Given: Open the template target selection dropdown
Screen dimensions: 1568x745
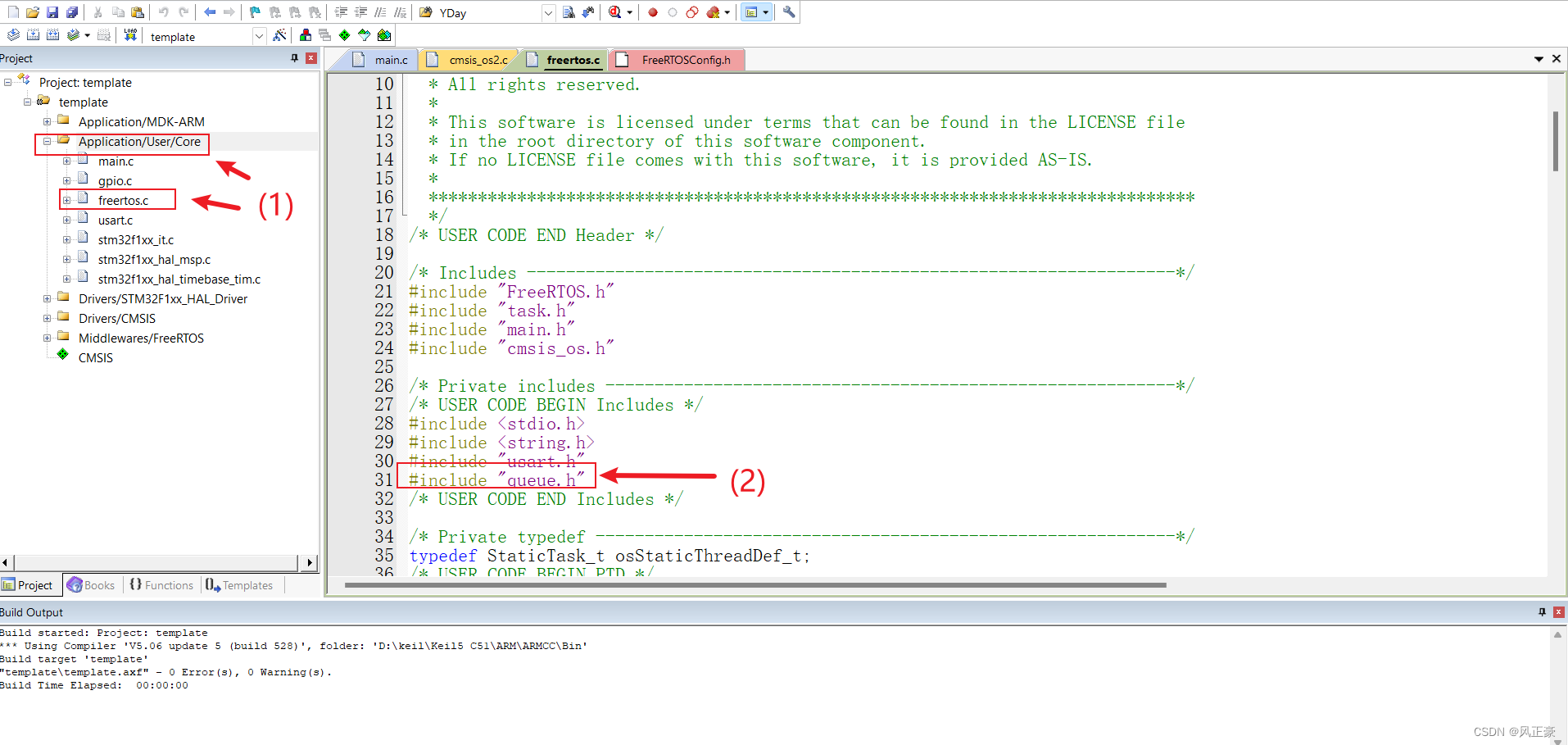Looking at the screenshot, I should coord(259,36).
